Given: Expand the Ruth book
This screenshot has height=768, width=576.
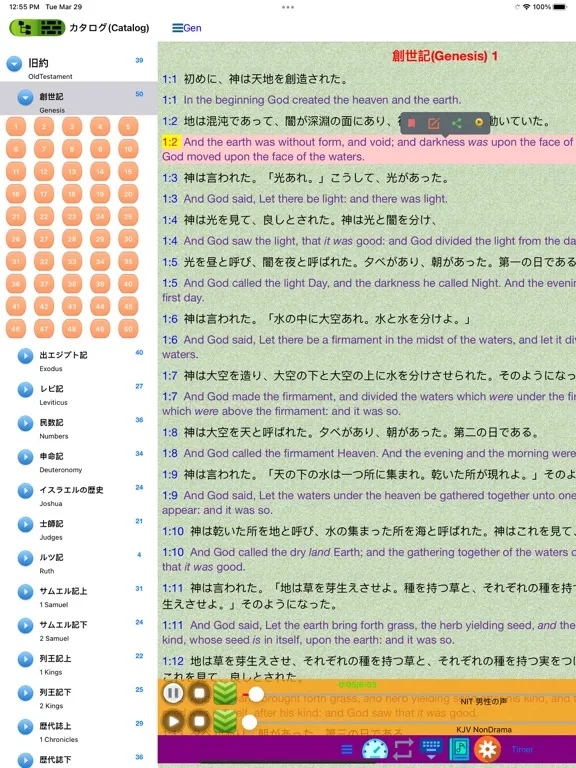Looking at the screenshot, I should 25,558.
